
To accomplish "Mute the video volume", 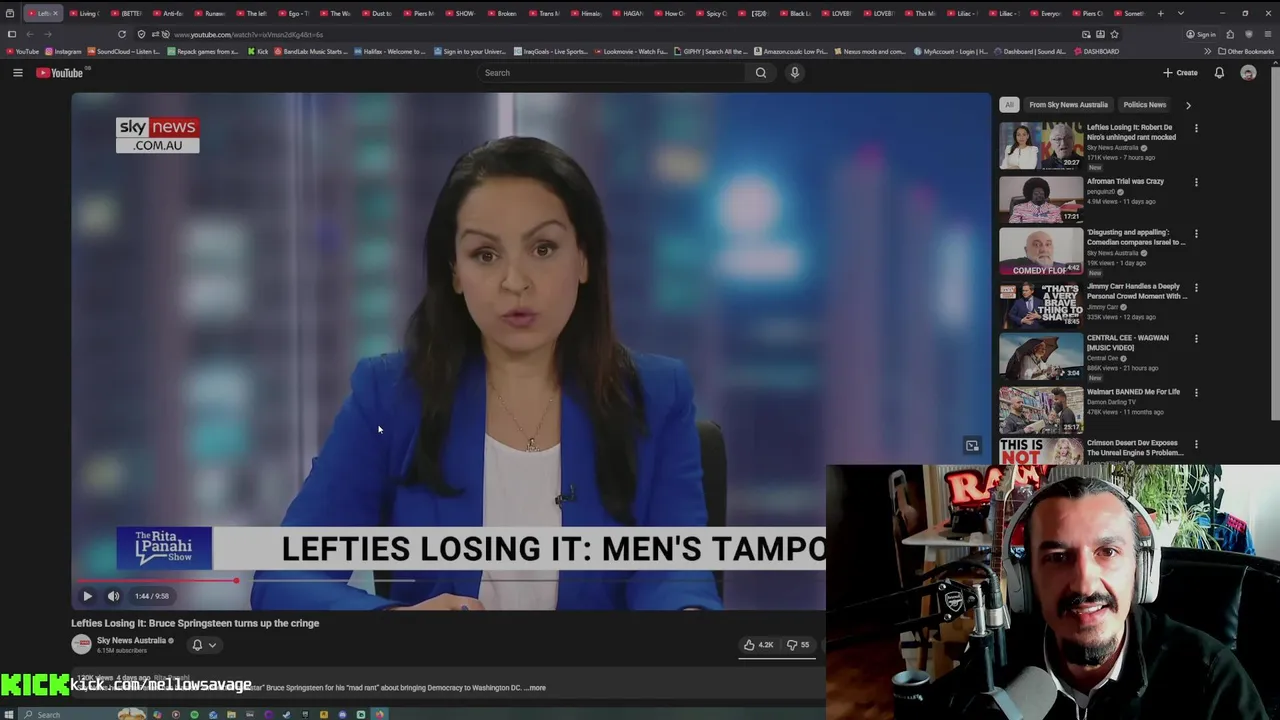I will point(113,596).
